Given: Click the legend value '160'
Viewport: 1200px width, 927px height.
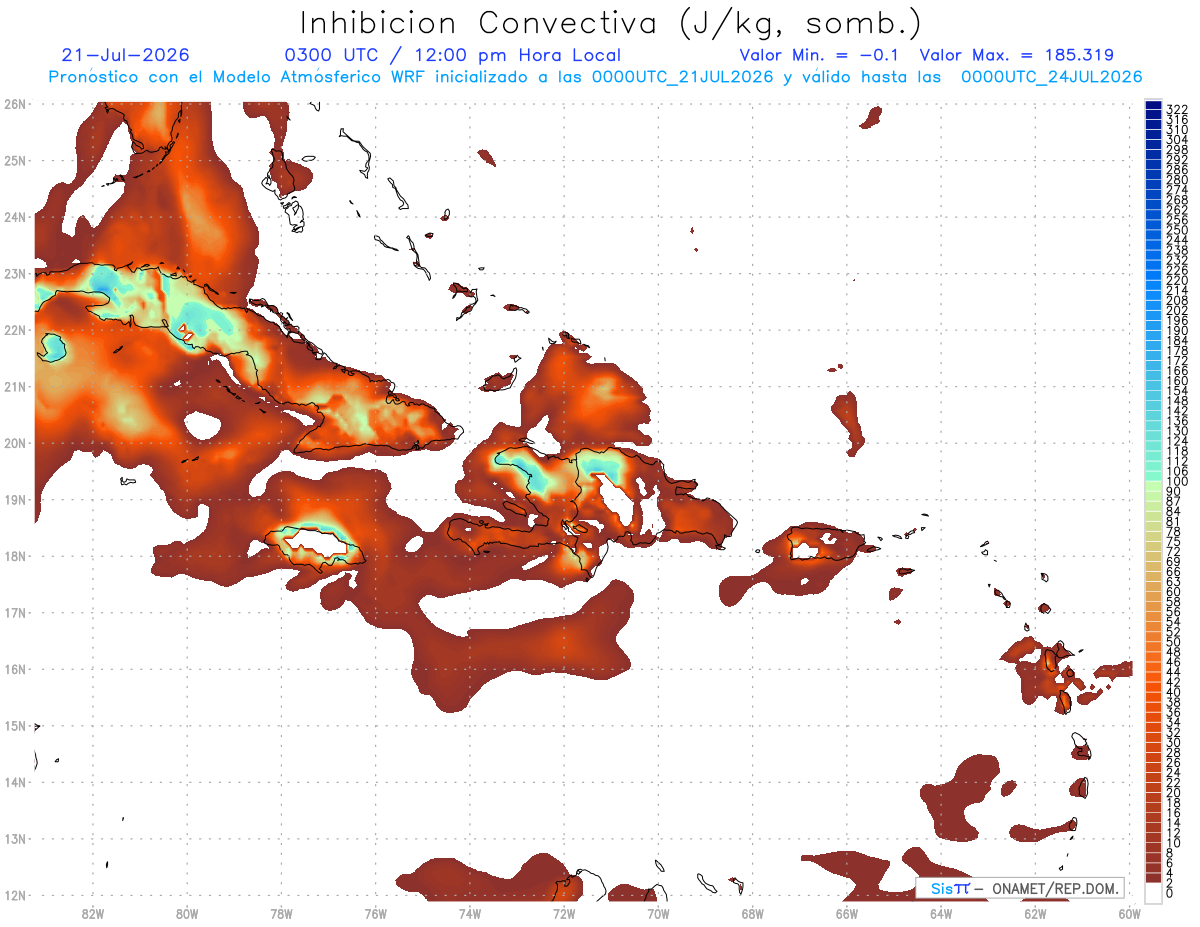Looking at the screenshot, I should pyautogui.click(x=1177, y=380).
